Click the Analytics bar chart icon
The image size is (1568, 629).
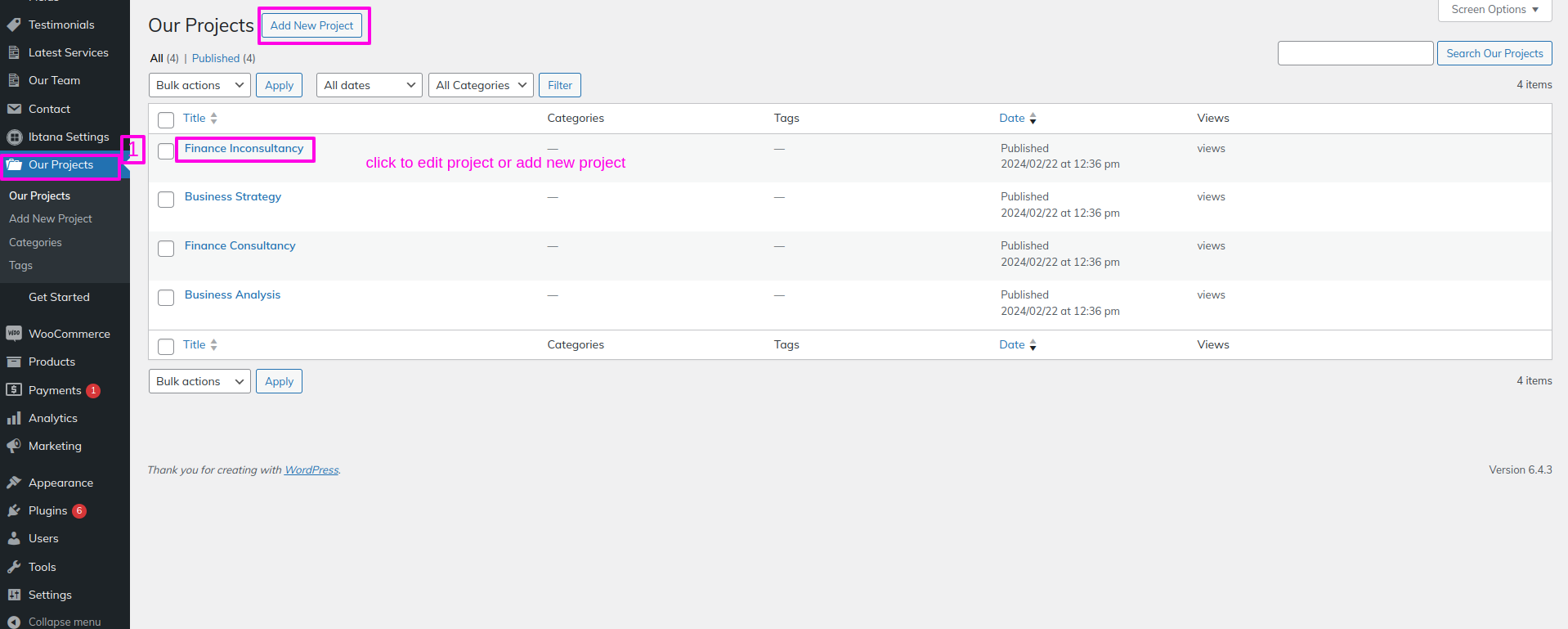click(x=14, y=418)
